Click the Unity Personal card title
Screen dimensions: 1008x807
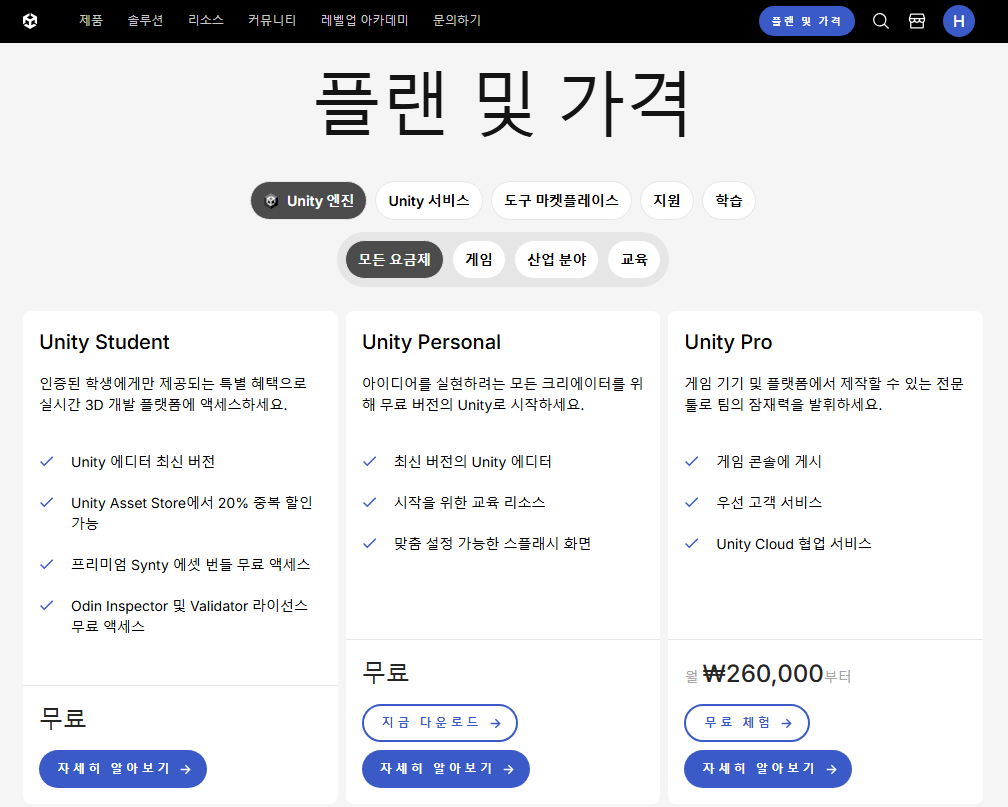click(x=431, y=342)
